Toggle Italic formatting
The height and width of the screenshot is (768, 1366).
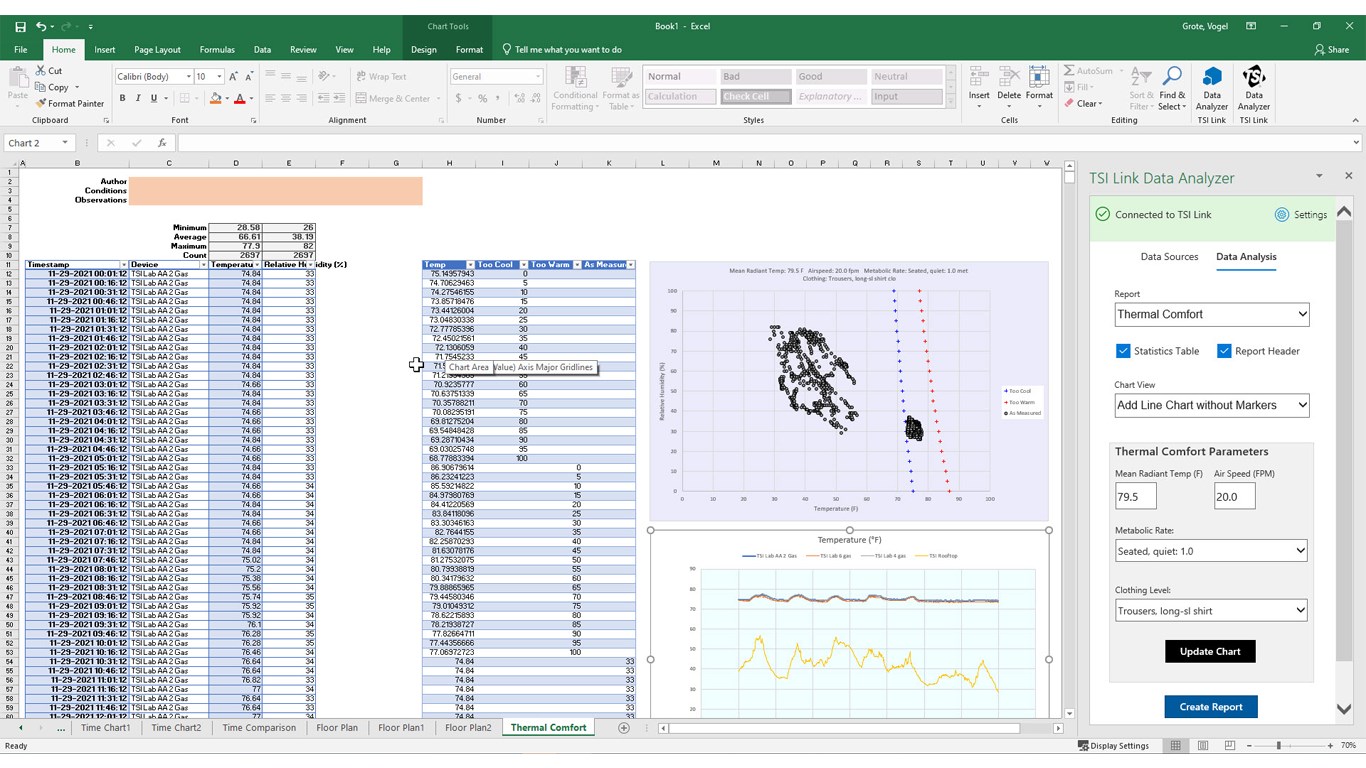click(138, 98)
